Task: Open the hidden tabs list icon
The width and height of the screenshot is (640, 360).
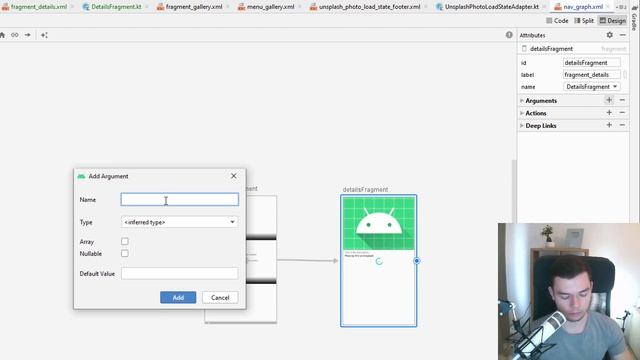Action: (x=621, y=7)
